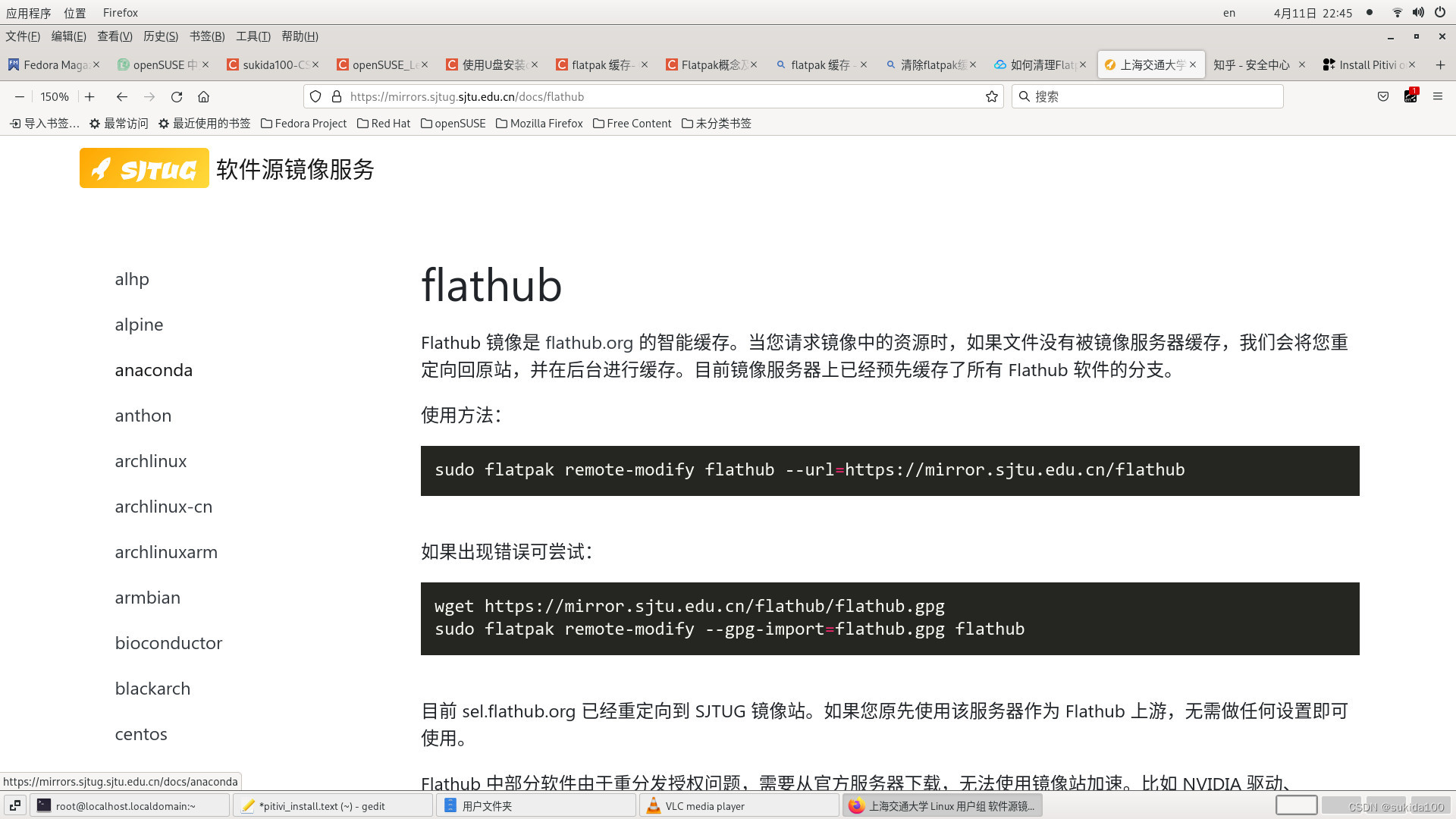Viewport: 1456px width, 819px height.
Task: Open the network status indicator
Action: click(1397, 12)
